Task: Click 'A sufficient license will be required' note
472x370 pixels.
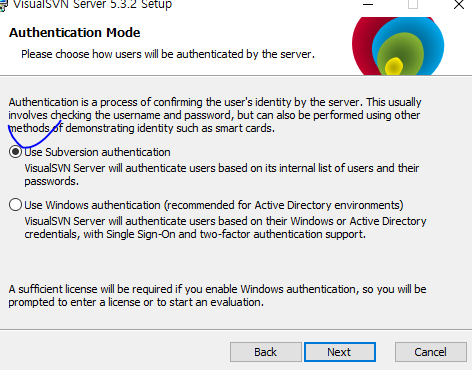Action: (x=217, y=295)
